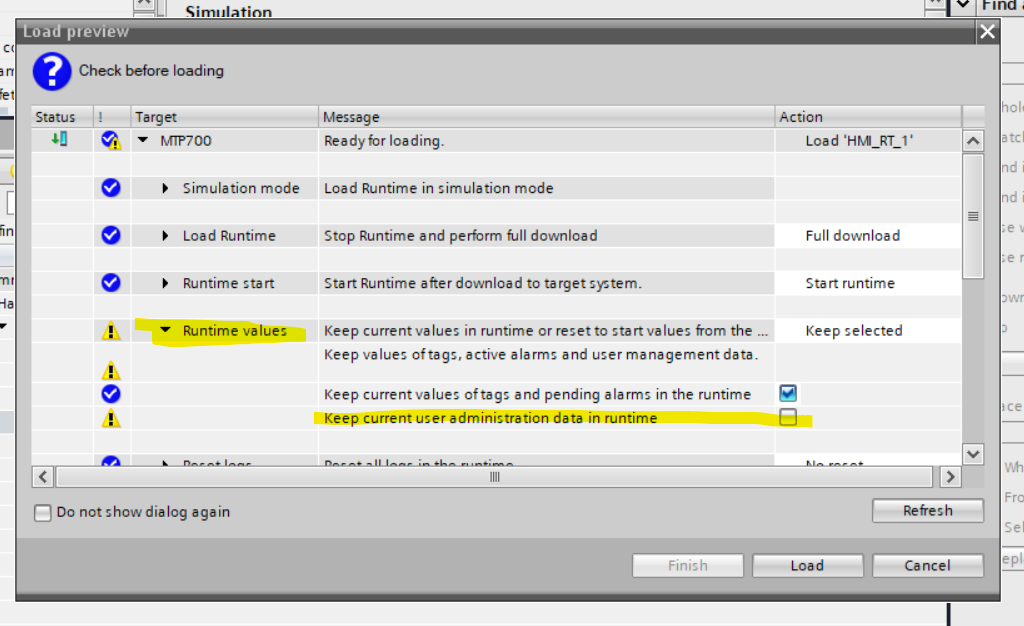Uncheck Keep current values of tags checkbox
1024x626 pixels.
click(788, 394)
